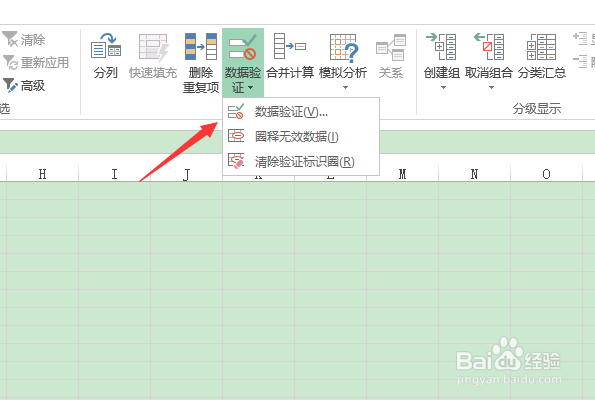
Task: Click the Ungroup (取消组合) icon
Action: (x=489, y=47)
